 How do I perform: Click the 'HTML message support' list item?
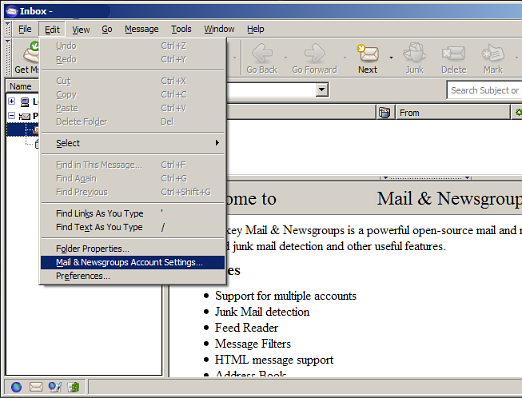[274, 360]
